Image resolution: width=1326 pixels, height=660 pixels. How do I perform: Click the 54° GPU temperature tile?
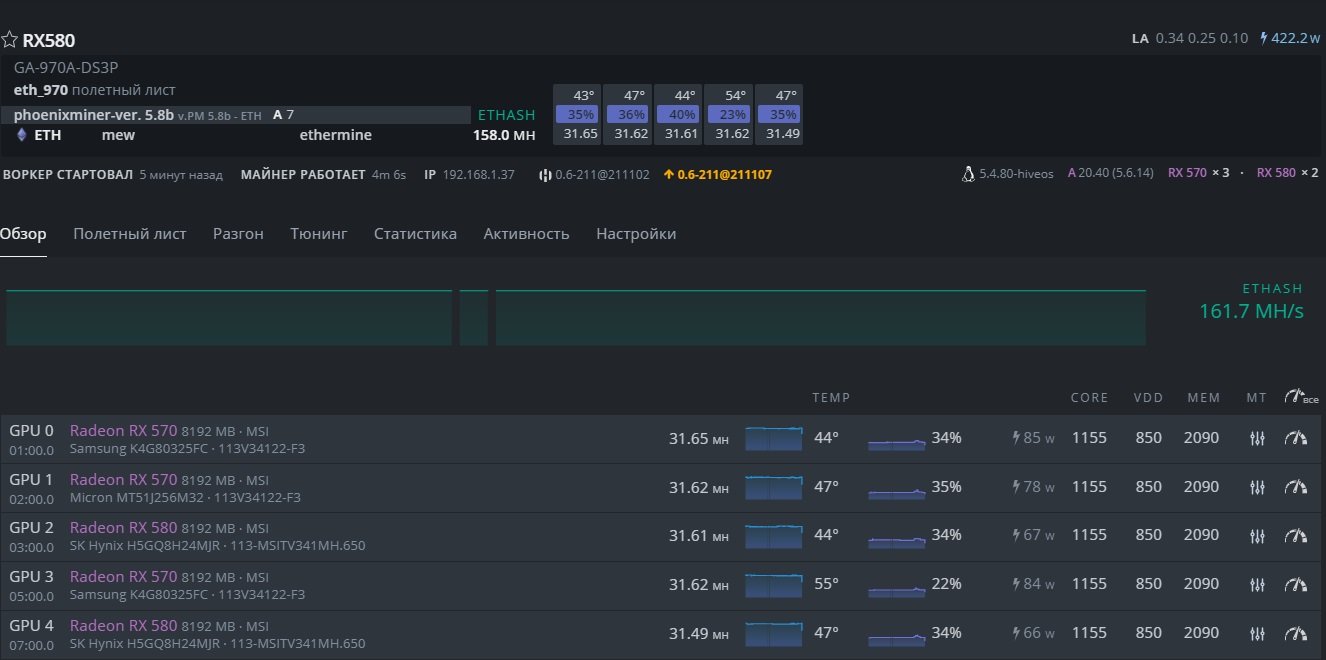tap(727, 114)
